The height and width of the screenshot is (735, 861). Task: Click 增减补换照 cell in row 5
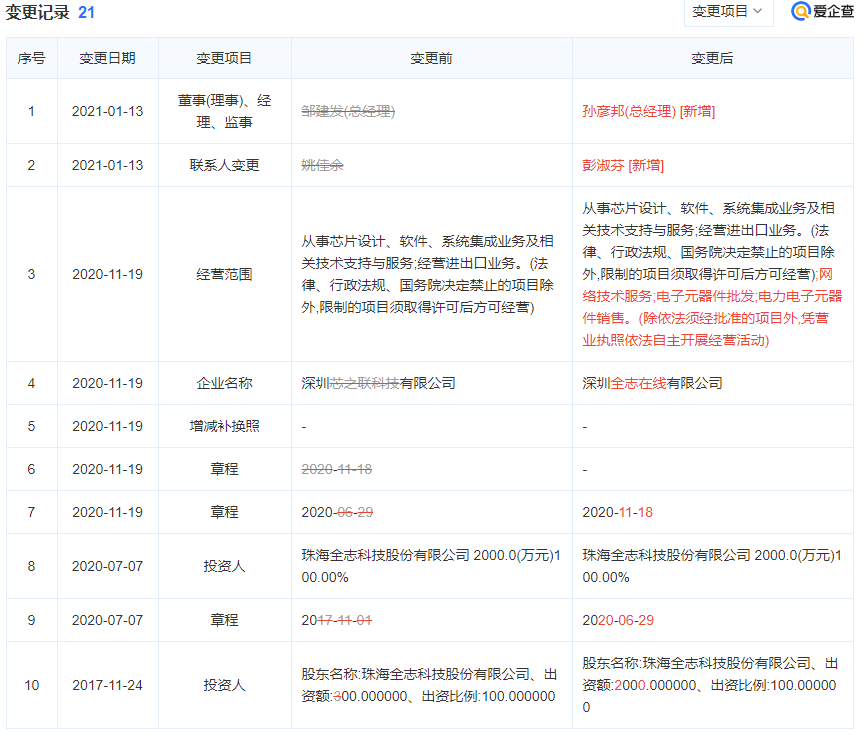224,426
